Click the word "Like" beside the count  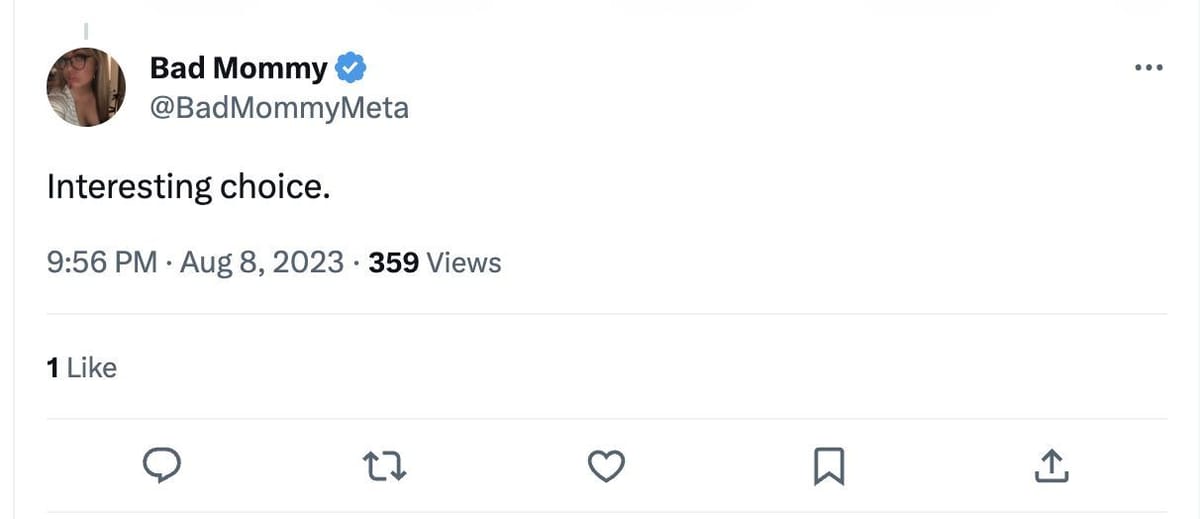pos(92,368)
